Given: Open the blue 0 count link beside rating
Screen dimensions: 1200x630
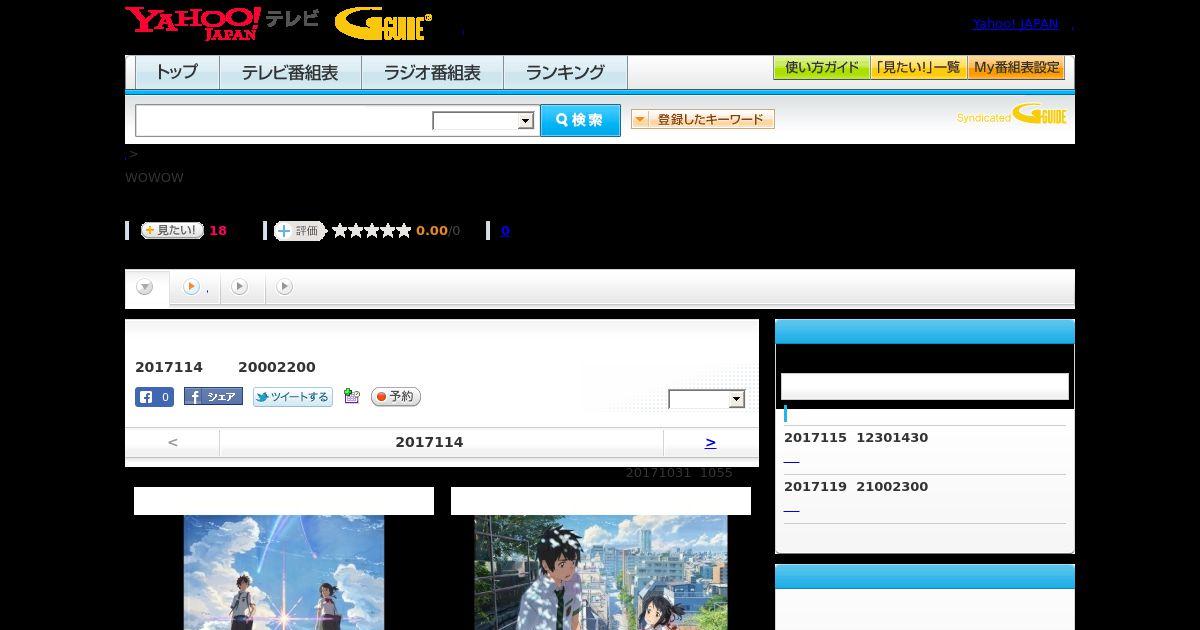Looking at the screenshot, I should pyautogui.click(x=505, y=231).
